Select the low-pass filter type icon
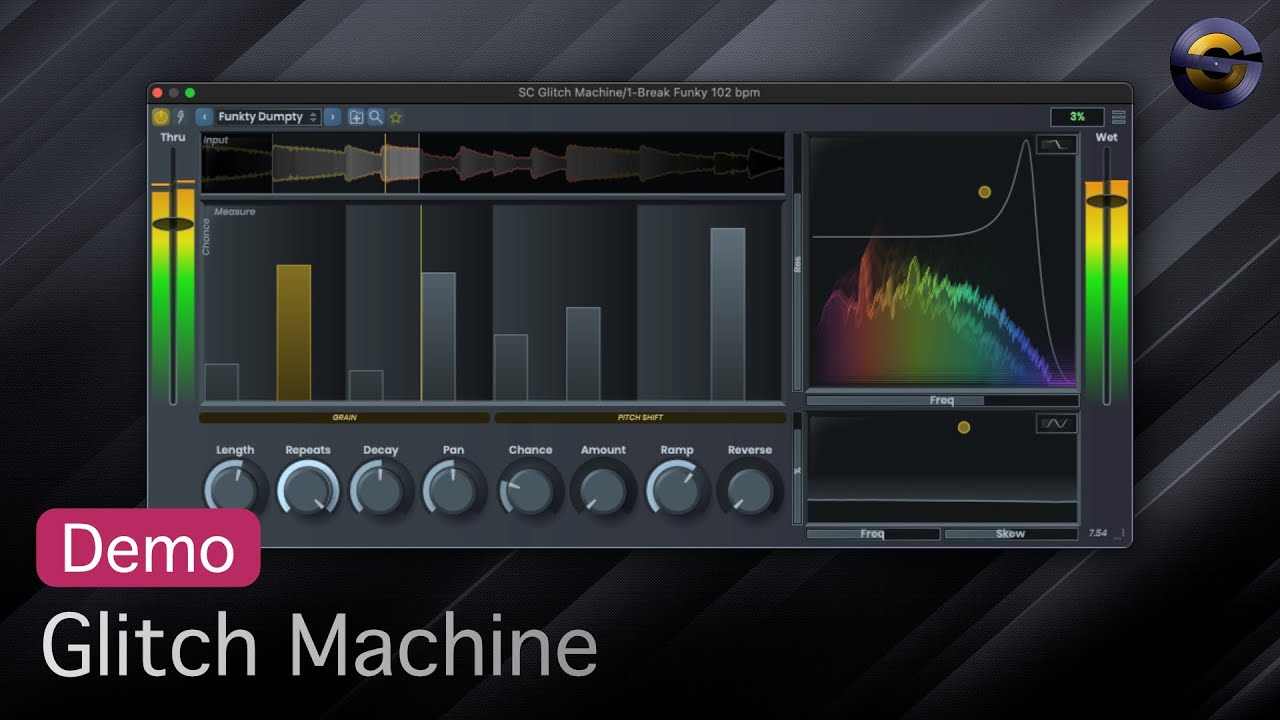This screenshot has height=720, width=1280. coord(1057,145)
